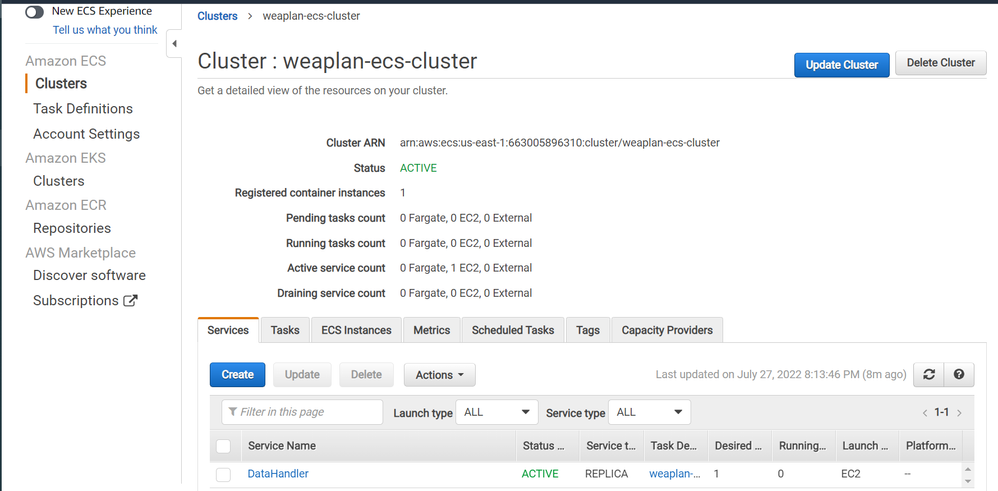Click the Create service button
Viewport: 998px width, 491px height.
[x=237, y=374]
